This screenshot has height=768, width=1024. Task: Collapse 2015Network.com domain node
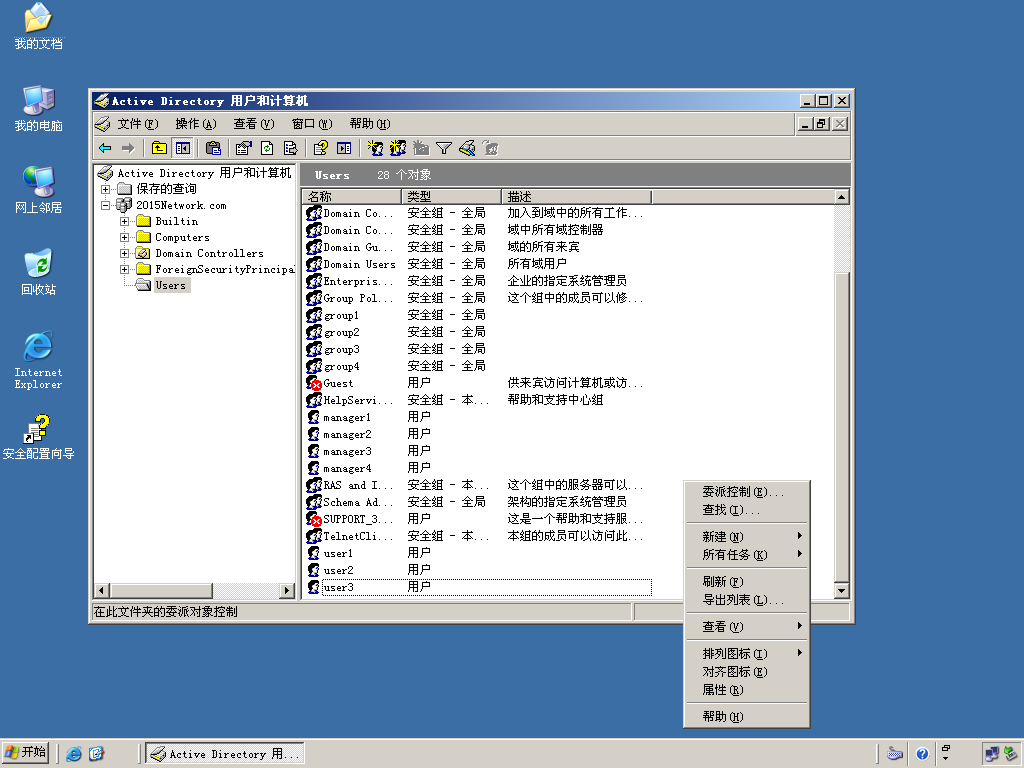click(105, 205)
